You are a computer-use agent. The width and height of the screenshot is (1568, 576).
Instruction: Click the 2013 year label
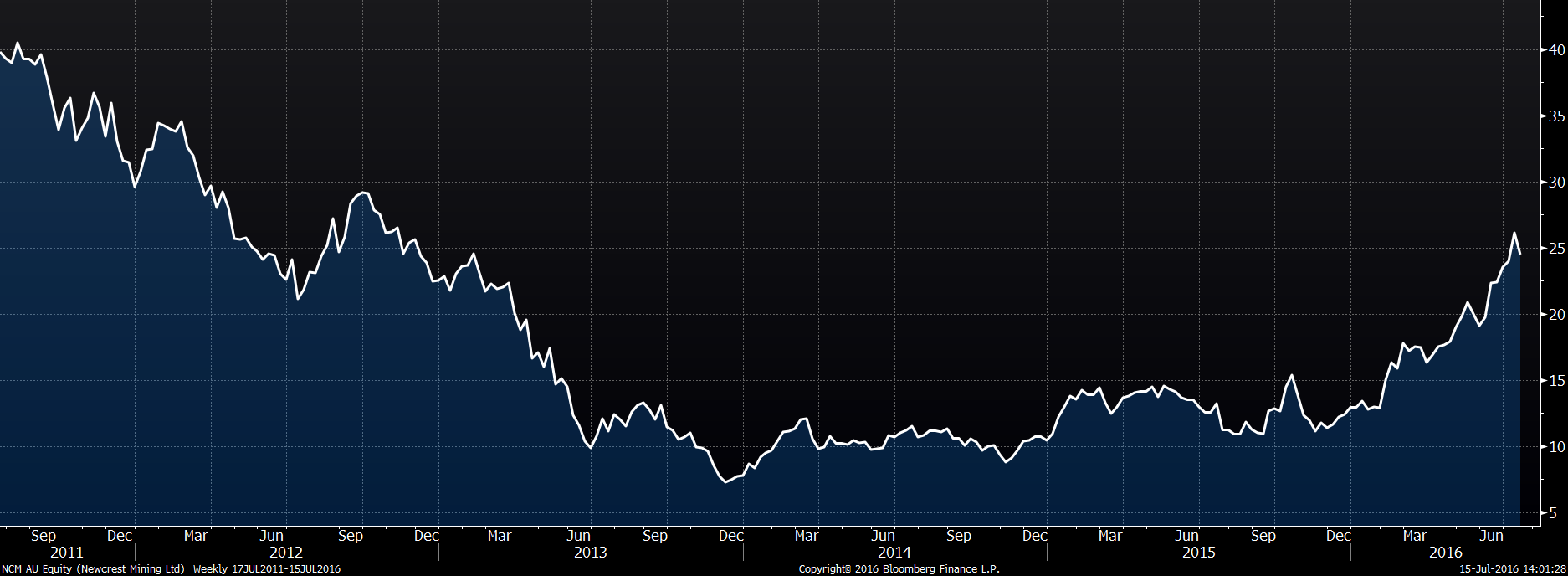(x=590, y=553)
